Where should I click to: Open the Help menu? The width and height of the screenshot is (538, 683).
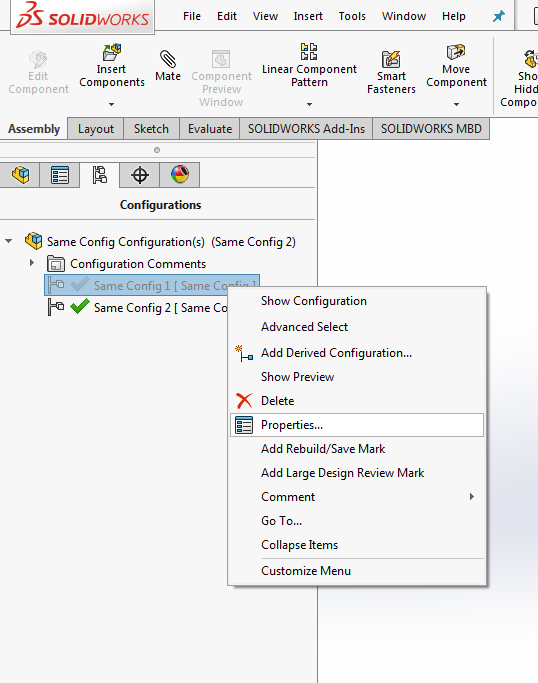(453, 16)
